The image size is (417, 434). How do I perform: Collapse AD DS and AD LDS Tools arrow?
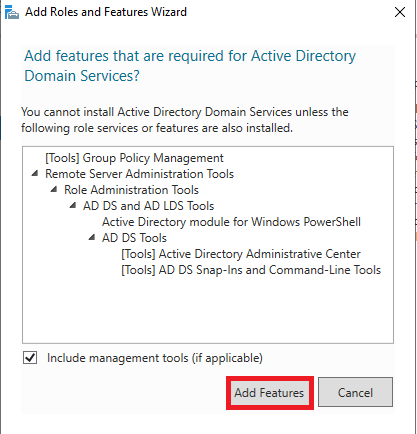(x=73, y=206)
